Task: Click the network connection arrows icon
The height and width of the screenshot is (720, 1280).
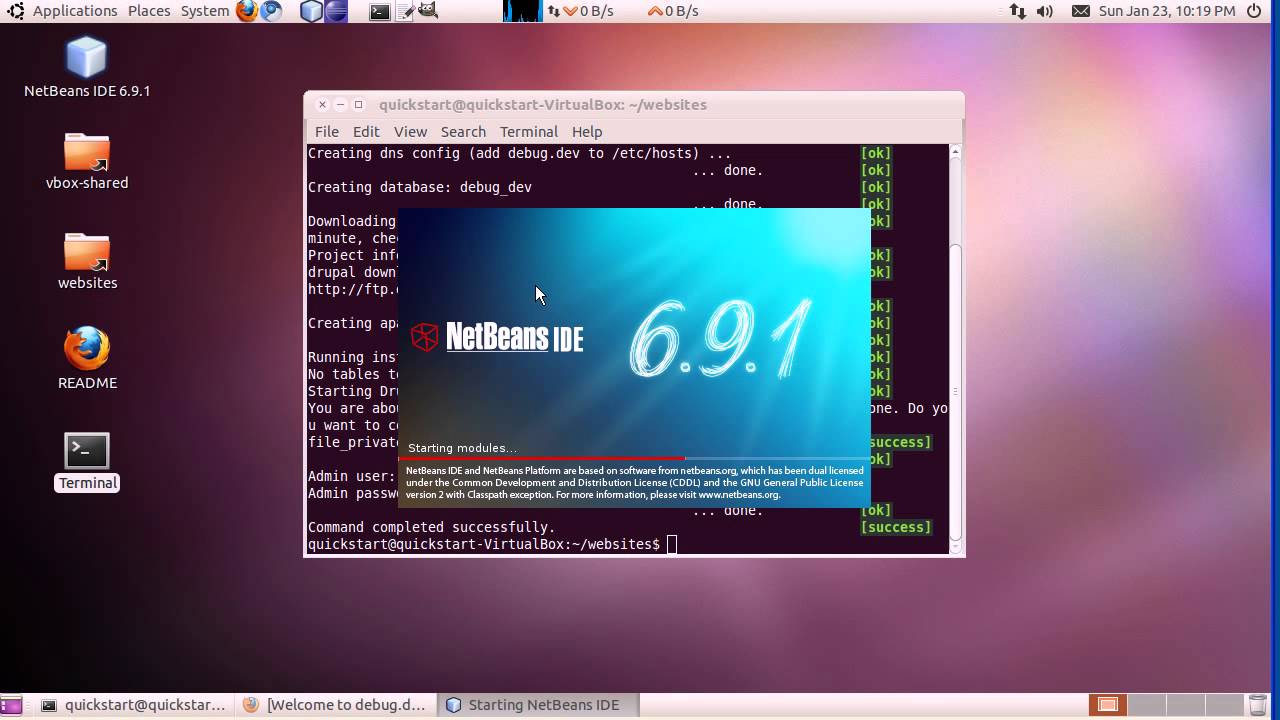Action: click(x=1018, y=11)
